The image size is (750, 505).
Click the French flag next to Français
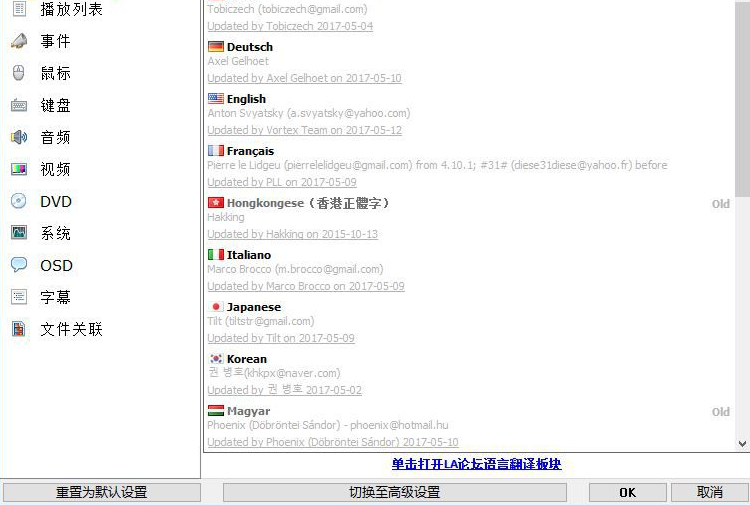pyautogui.click(x=216, y=151)
